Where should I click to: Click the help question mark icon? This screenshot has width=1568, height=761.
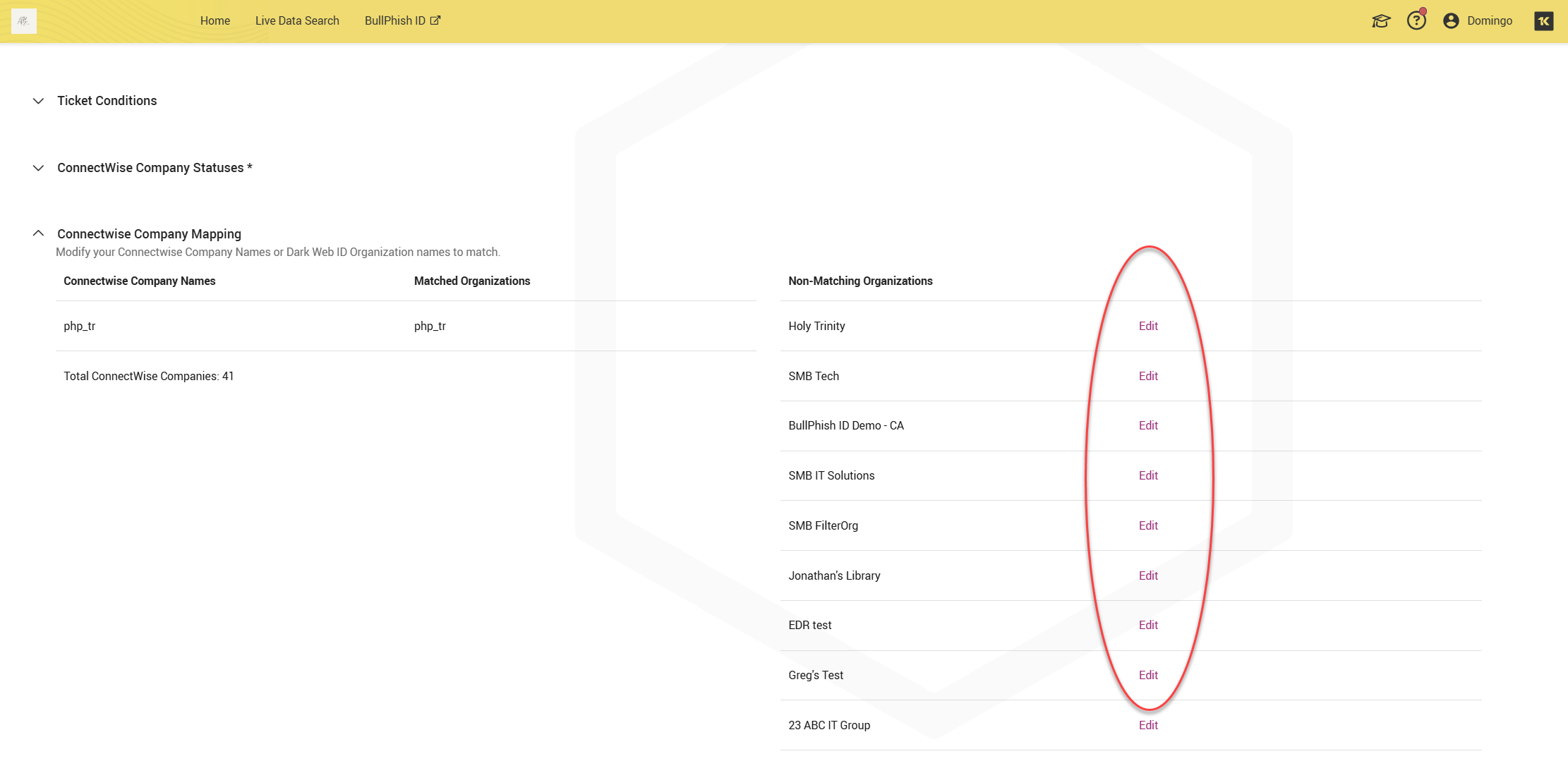point(1416,21)
